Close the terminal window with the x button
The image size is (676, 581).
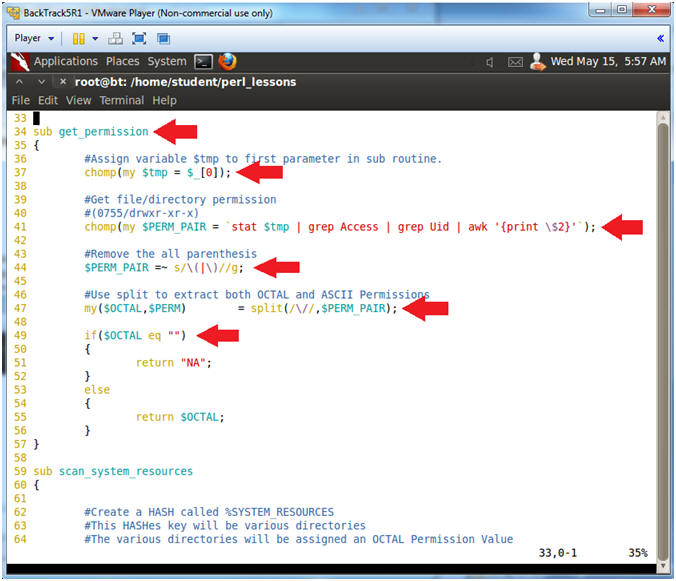pos(63,81)
